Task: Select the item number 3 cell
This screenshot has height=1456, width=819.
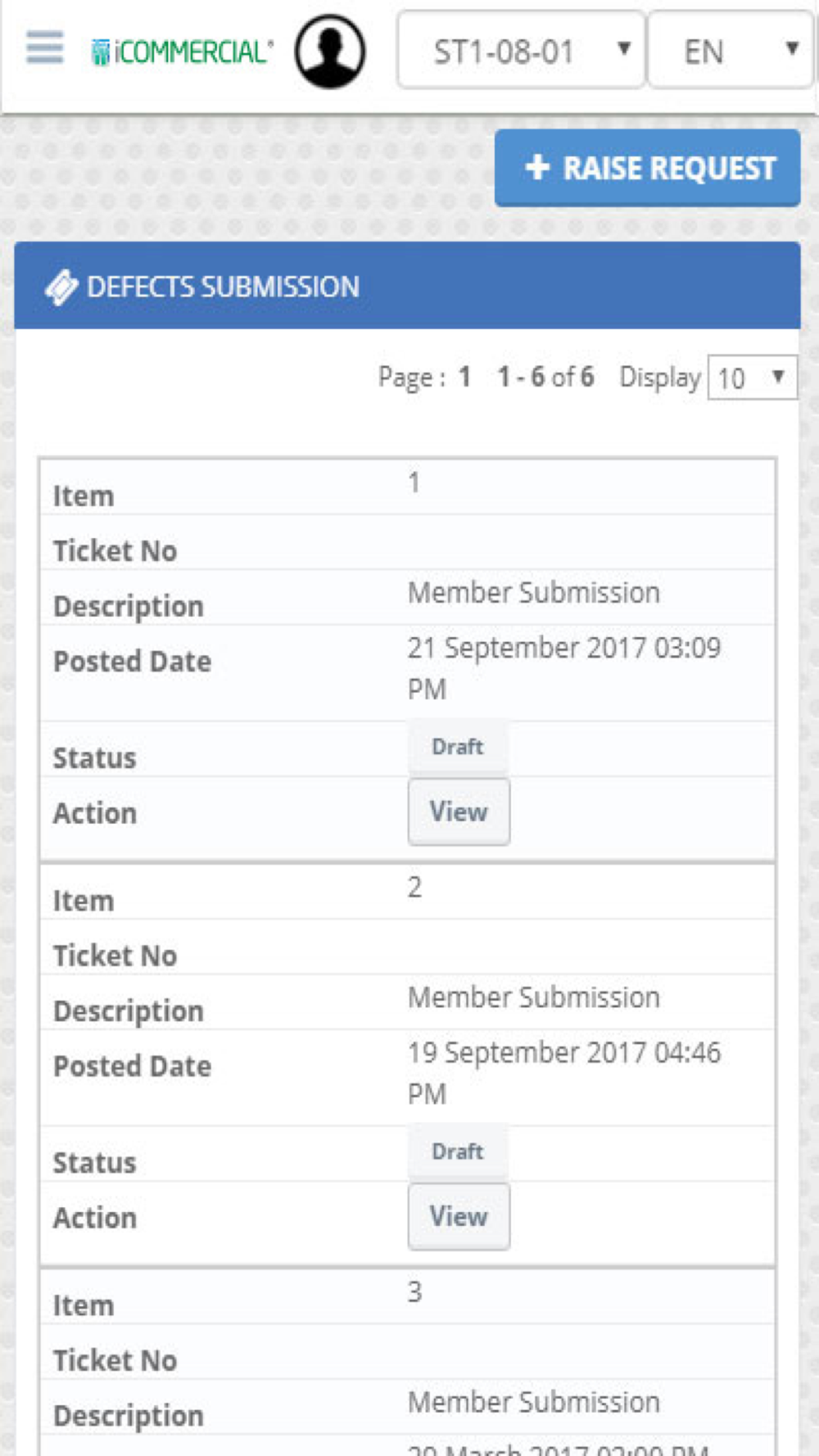Action: (x=415, y=1292)
